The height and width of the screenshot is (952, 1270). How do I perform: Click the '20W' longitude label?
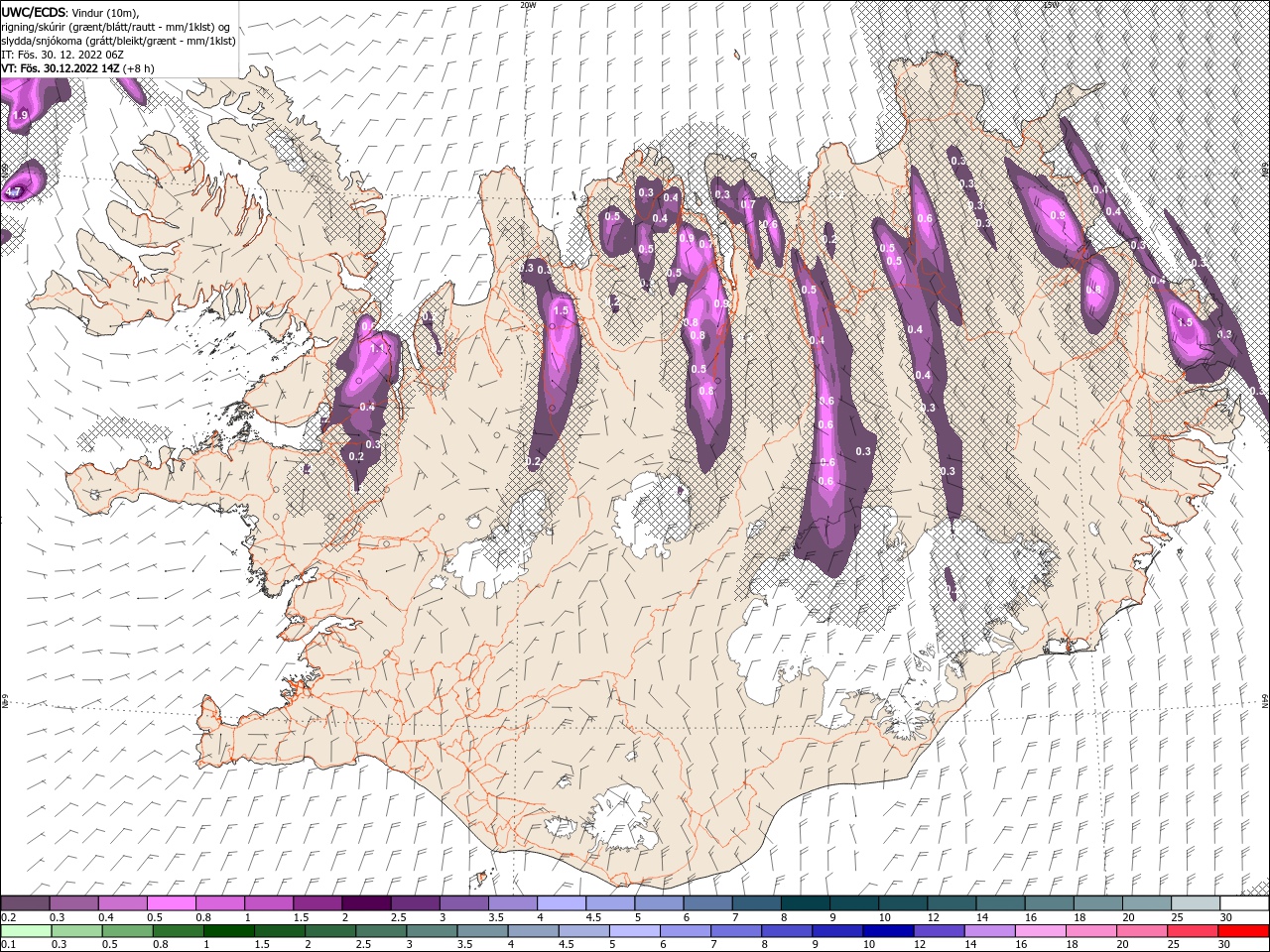(528, 4)
